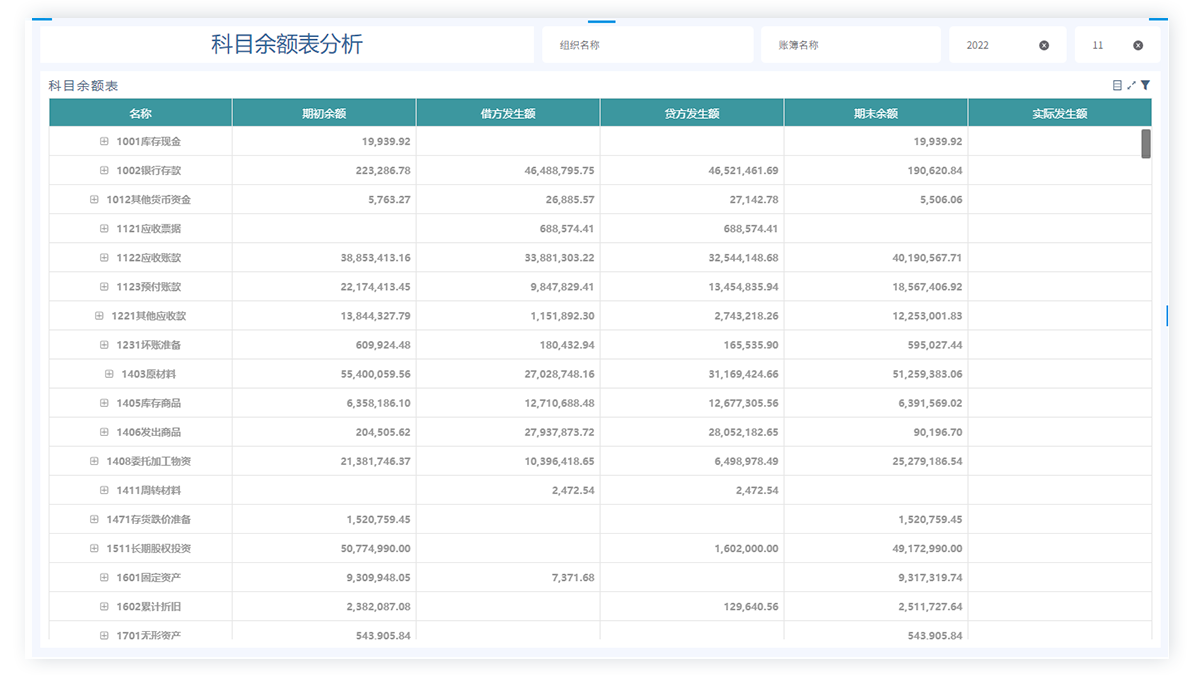
Task: Click the 借方发生额 column header
Action: 508,114
